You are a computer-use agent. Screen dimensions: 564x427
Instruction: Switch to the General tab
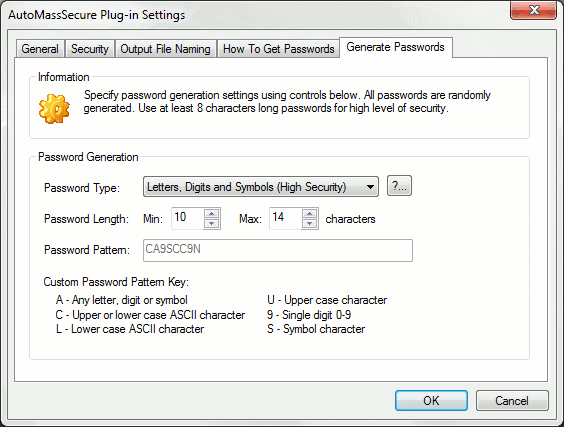tap(40, 49)
